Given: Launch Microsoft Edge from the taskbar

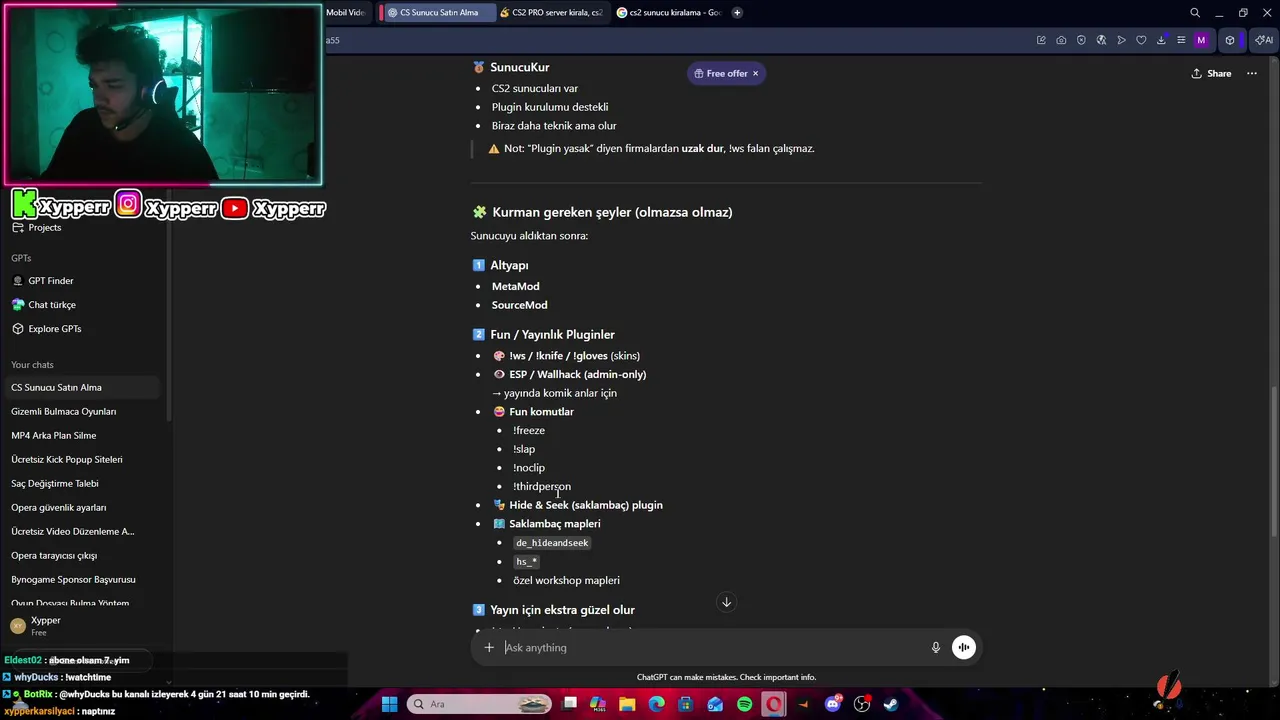Looking at the screenshot, I should click(x=657, y=704).
